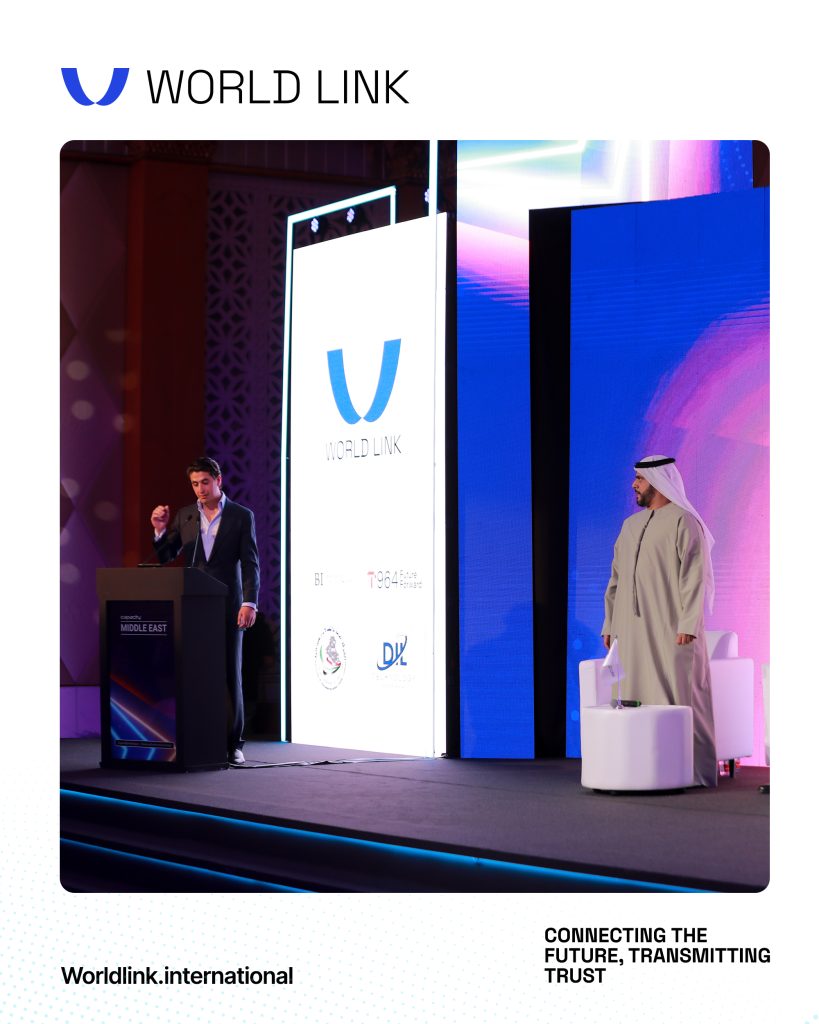The width and height of the screenshot is (819, 1024).
Task: Click the BI partial logo on banner
Action: tap(319, 579)
